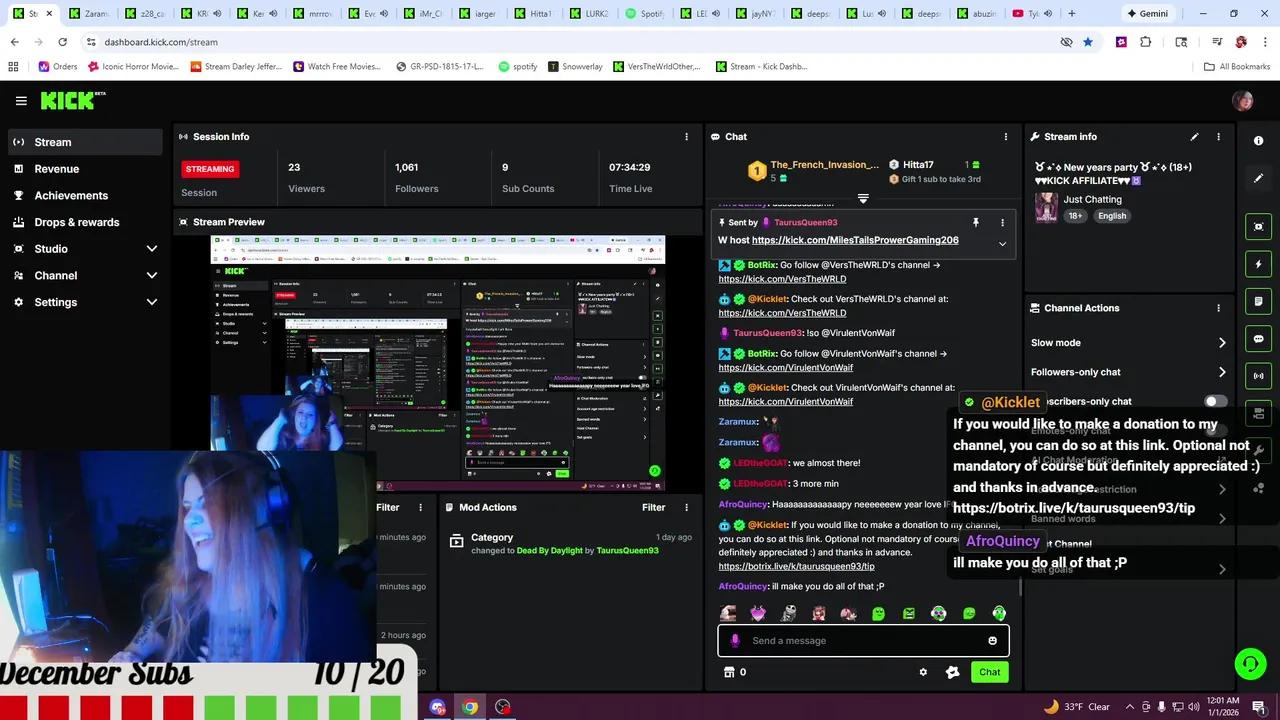Select Stream in the sidebar
1280x720 pixels.
pyautogui.click(x=85, y=142)
